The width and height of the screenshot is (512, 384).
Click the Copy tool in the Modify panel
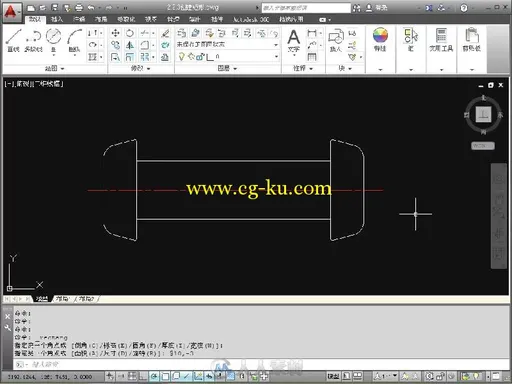click(115, 45)
